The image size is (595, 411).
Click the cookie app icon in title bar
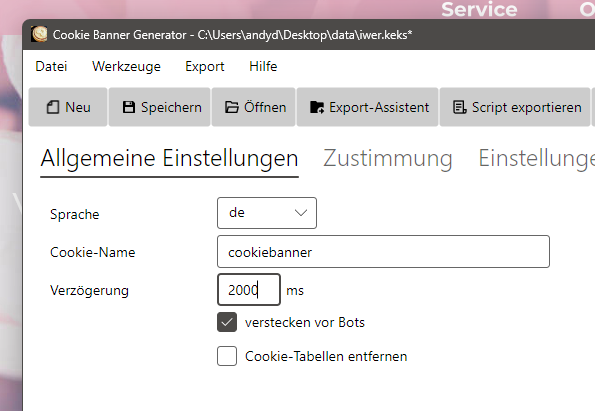[39, 35]
